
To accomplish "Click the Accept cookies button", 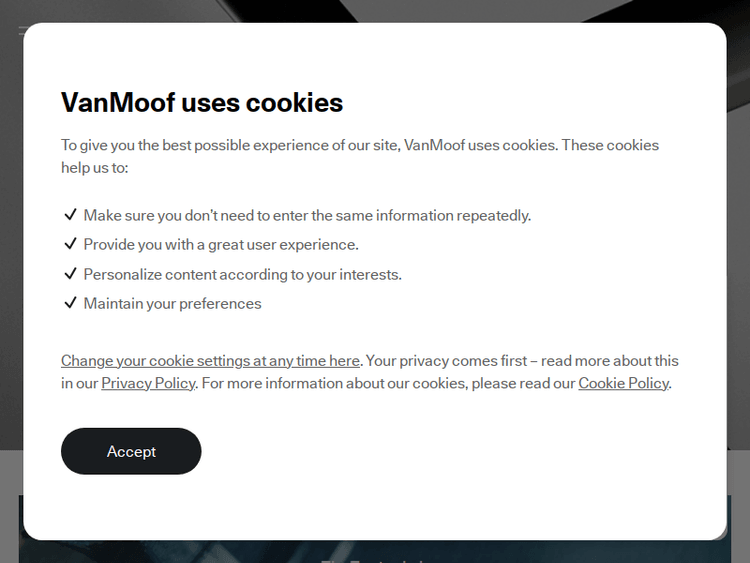I will pos(131,451).
